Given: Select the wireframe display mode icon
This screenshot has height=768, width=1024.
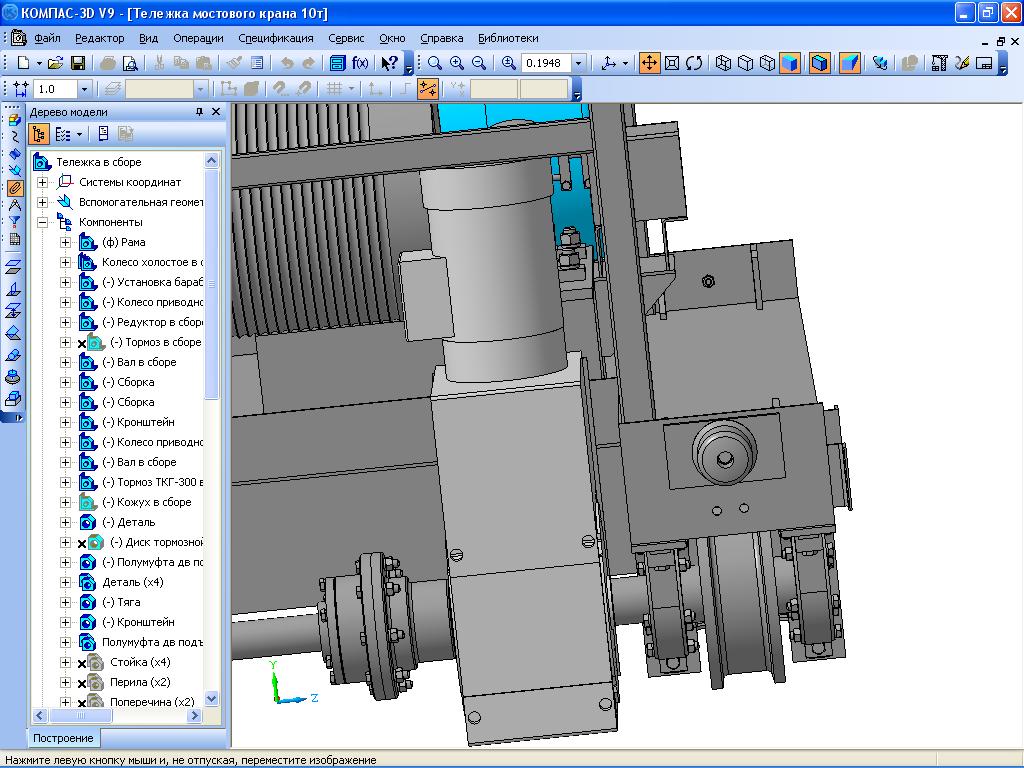Looking at the screenshot, I should [x=723, y=63].
